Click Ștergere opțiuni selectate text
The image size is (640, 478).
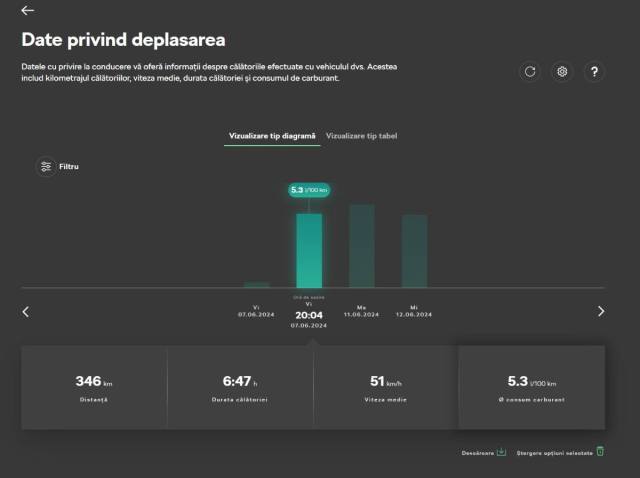(554, 452)
